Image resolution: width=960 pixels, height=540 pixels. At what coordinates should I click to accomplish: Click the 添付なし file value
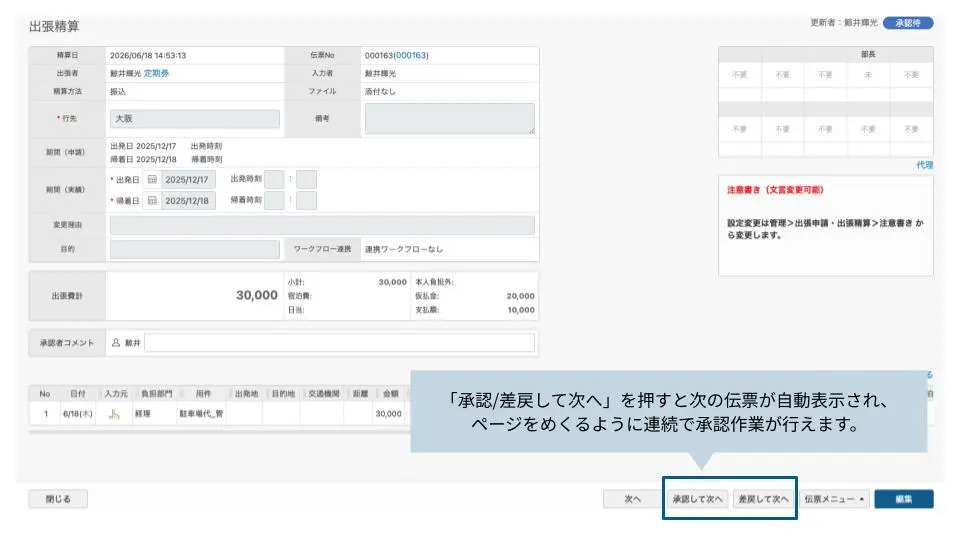click(x=380, y=91)
